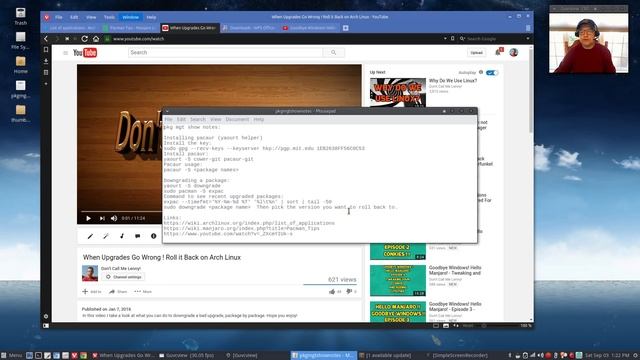Switch to the List of applications tab

click(x=70, y=28)
